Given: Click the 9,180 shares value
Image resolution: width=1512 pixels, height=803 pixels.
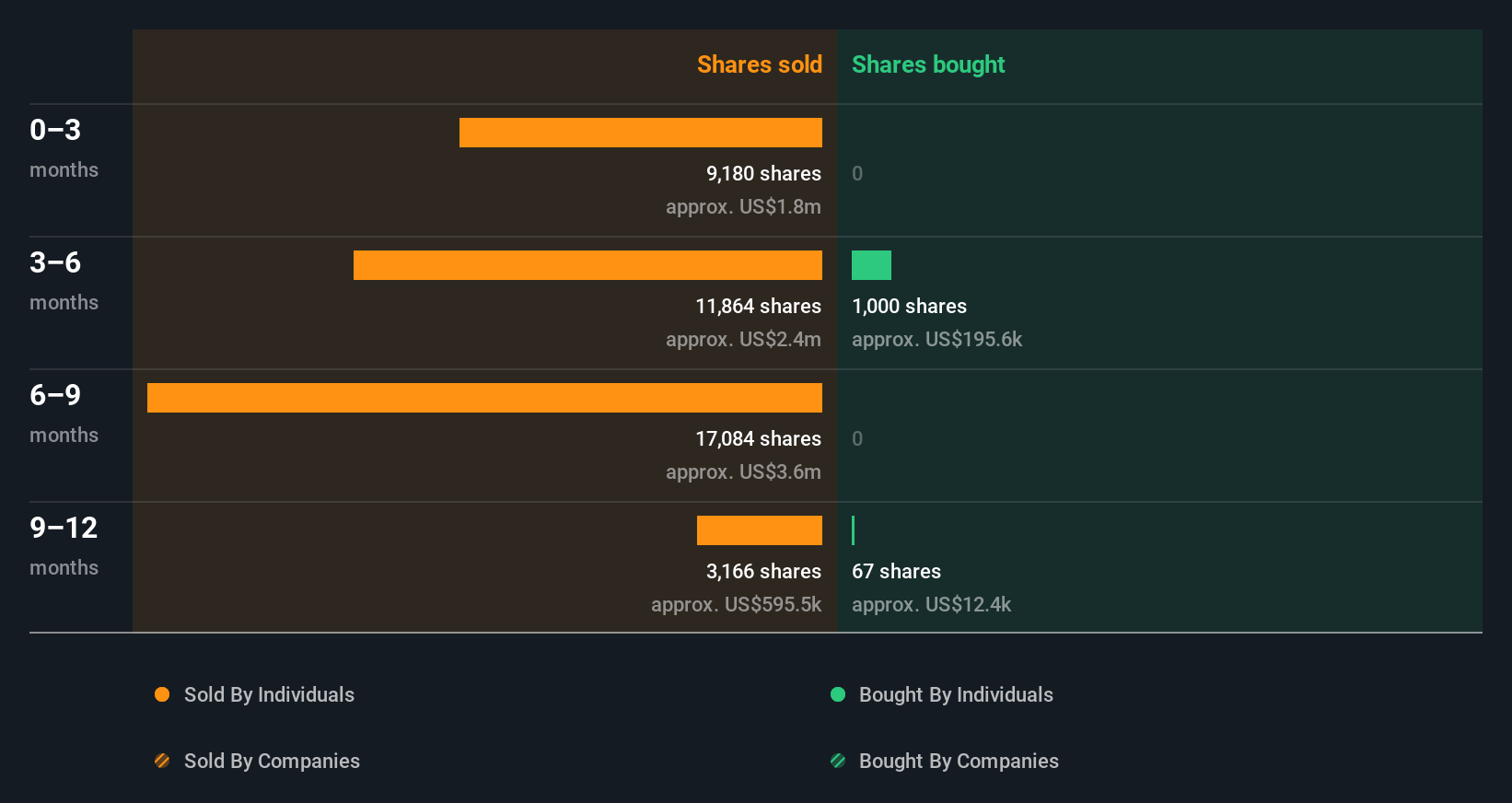Looking at the screenshot, I should [x=763, y=173].
